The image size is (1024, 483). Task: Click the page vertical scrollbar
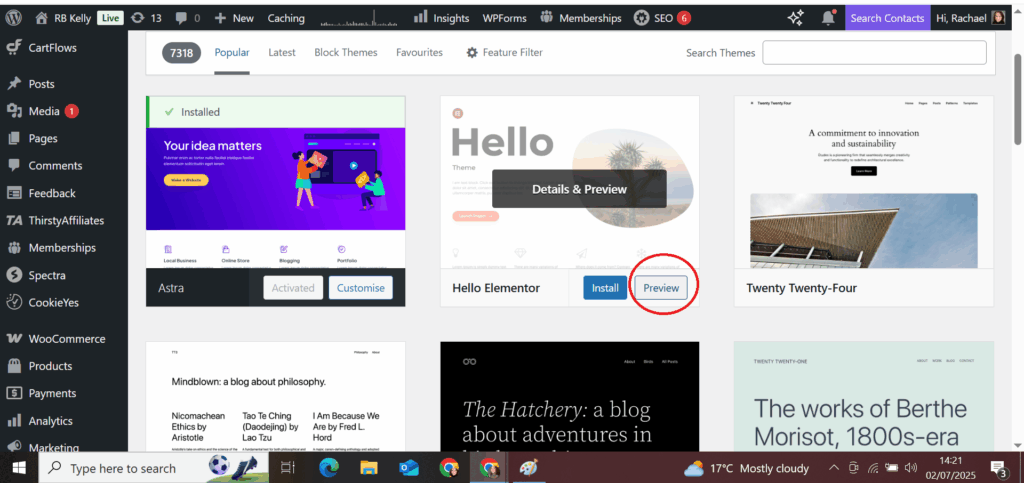1017,98
